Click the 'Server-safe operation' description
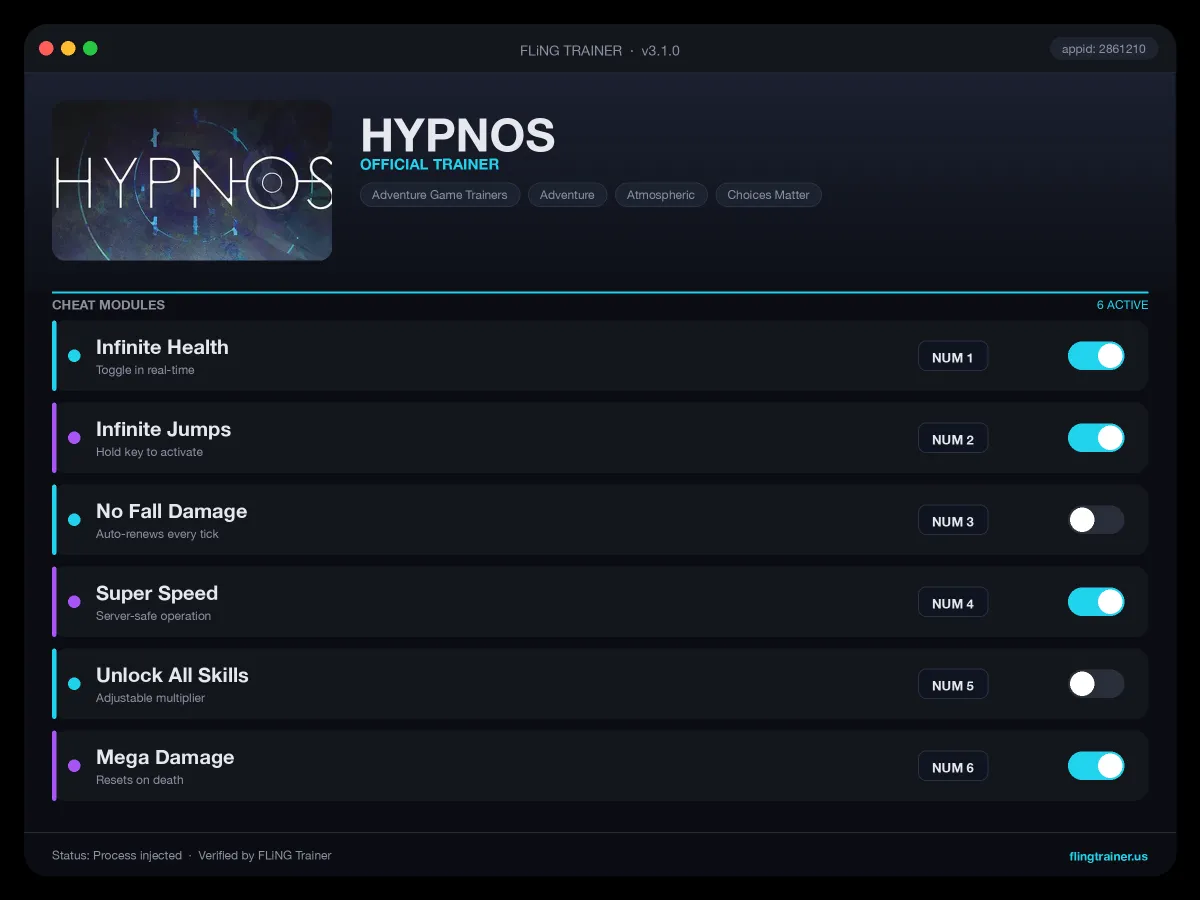The width and height of the screenshot is (1200, 900). [x=153, y=616]
